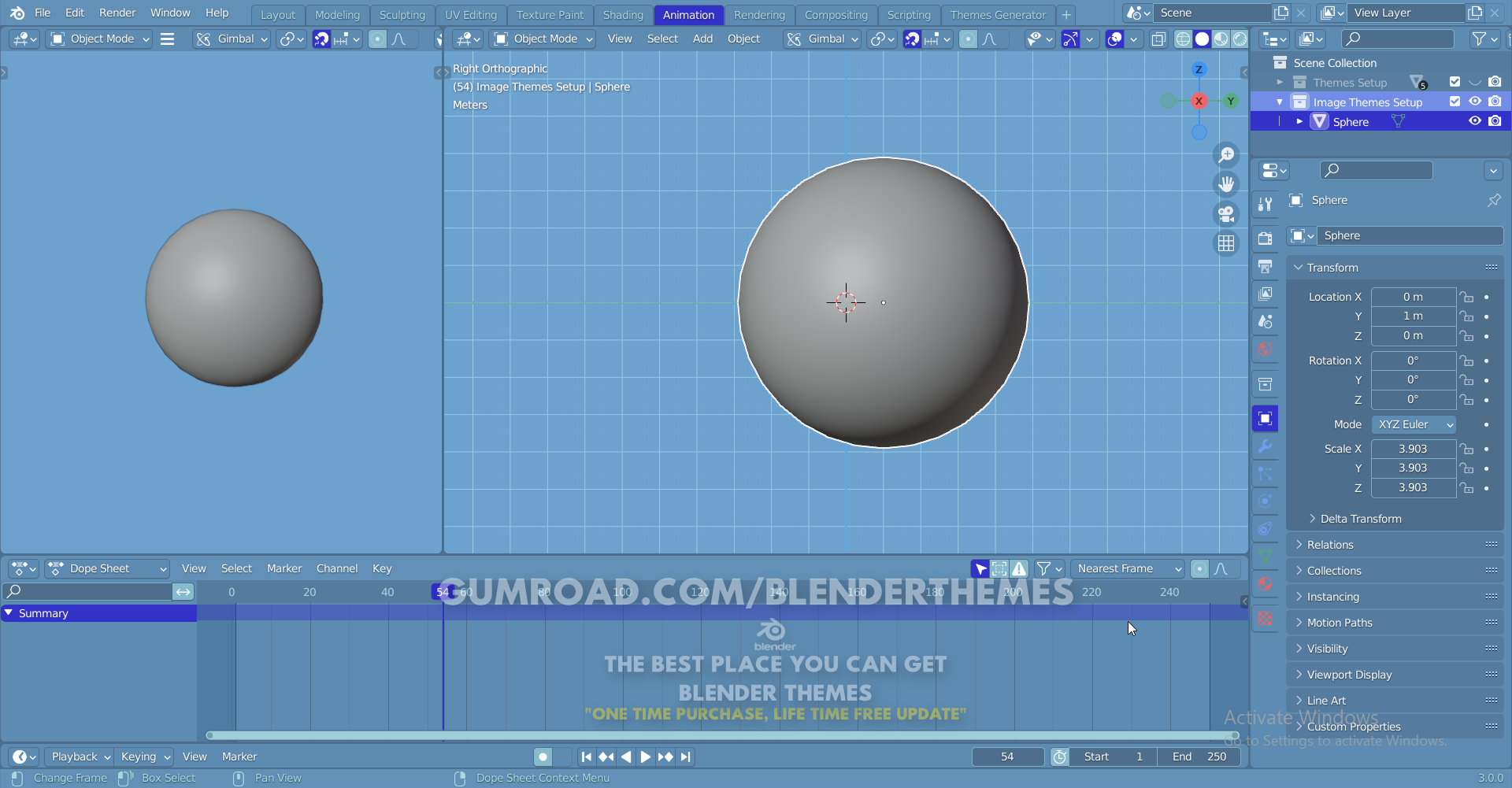Open the Gimbal orientation dropdown in right viewport

point(823,39)
